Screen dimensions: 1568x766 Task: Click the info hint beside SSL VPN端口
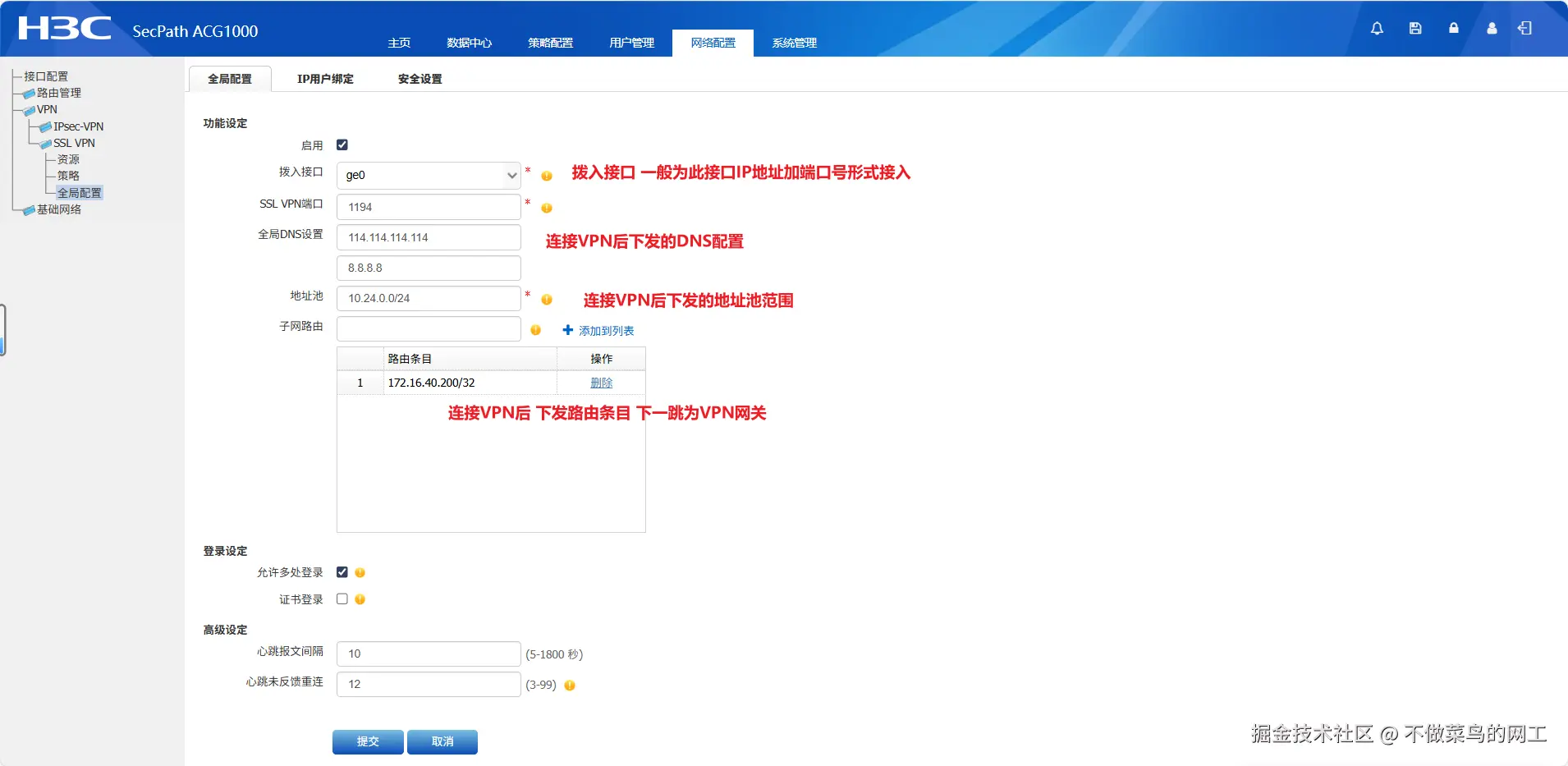pyautogui.click(x=547, y=208)
